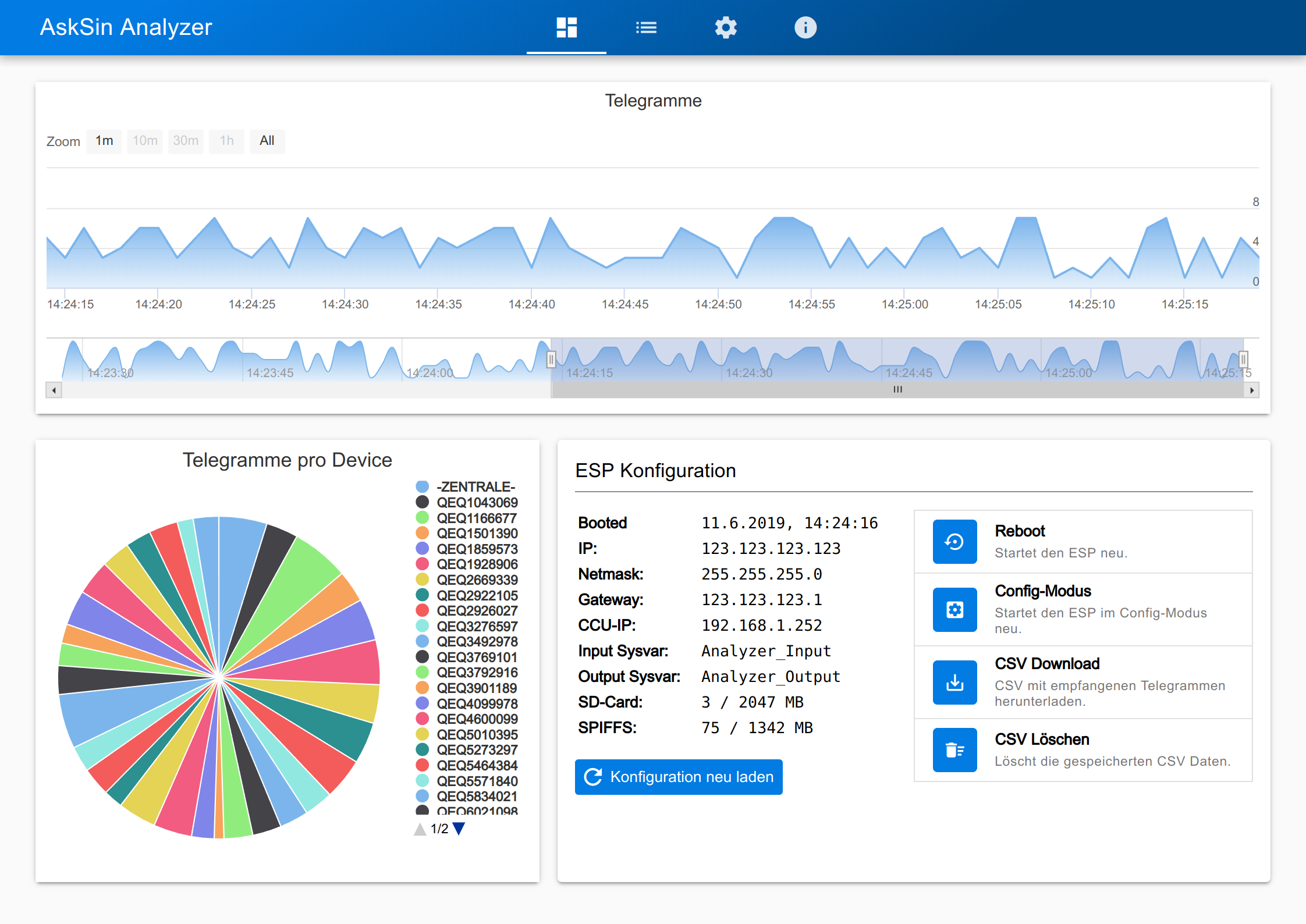Toggle QEQ1859573 legend entry
Screen dimensions: 1306x924
pyautogui.click(x=467, y=549)
